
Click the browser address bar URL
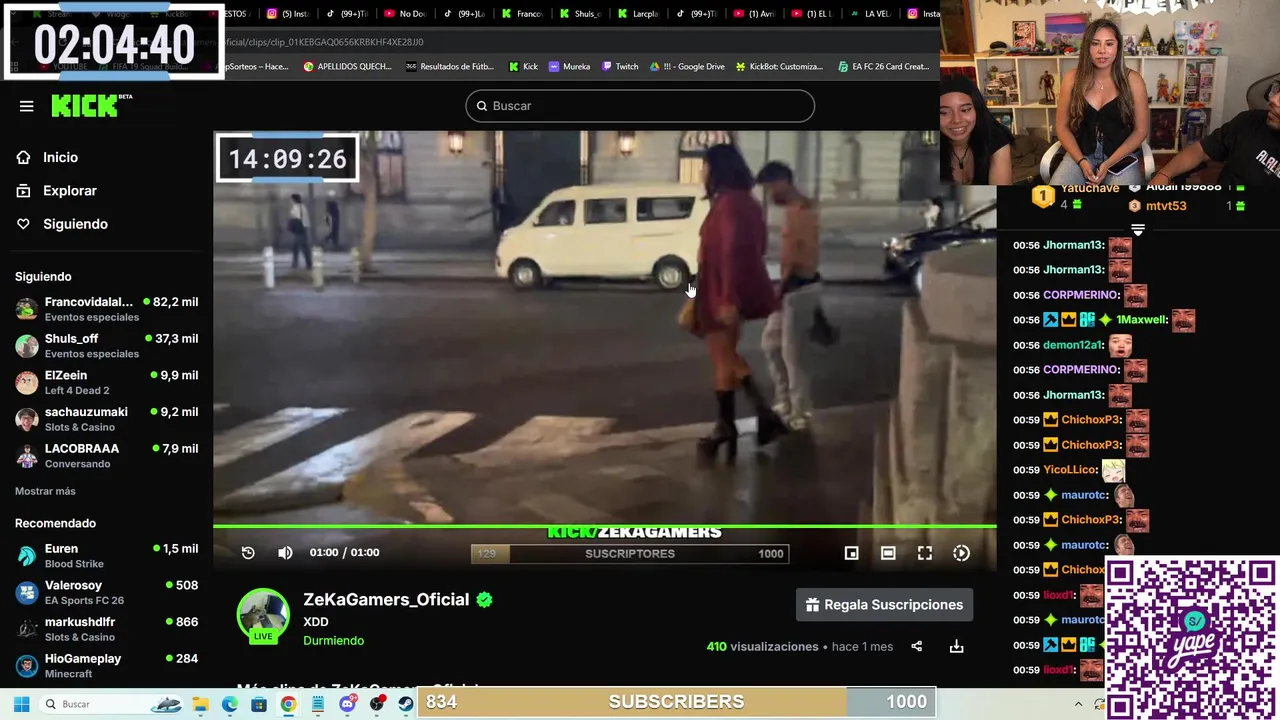pos(325,42)
